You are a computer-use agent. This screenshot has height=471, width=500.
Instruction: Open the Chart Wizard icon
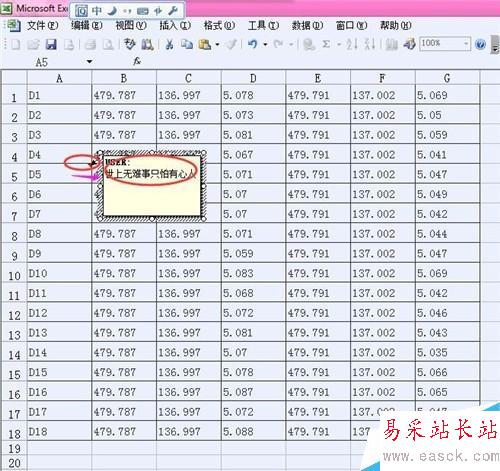pyautogui.click(x=392, y=44)
